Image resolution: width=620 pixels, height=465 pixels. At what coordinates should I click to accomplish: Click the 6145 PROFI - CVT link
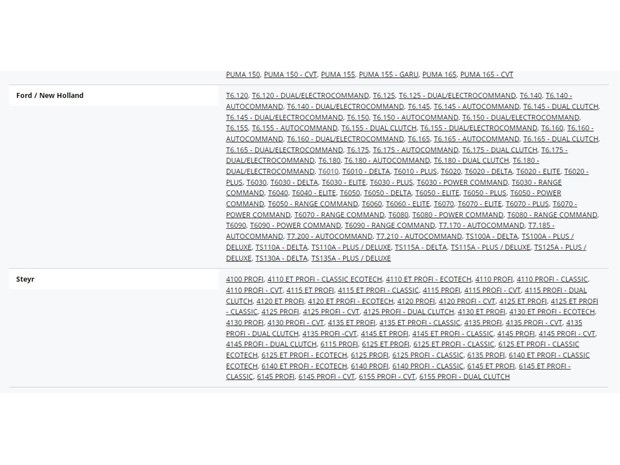326,376
